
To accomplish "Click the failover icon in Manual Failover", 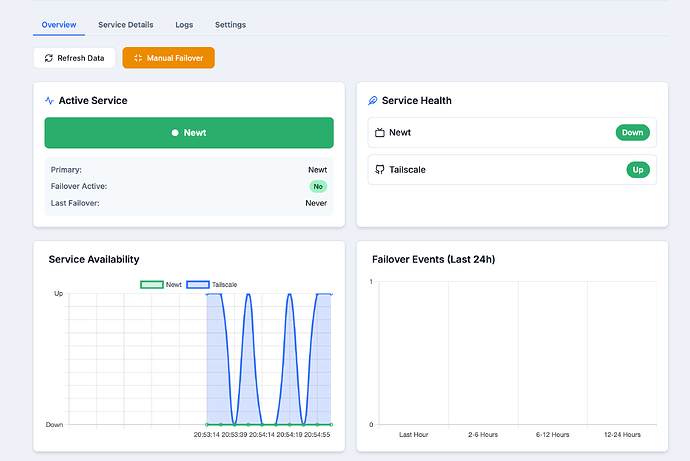I will pos(138,58).
